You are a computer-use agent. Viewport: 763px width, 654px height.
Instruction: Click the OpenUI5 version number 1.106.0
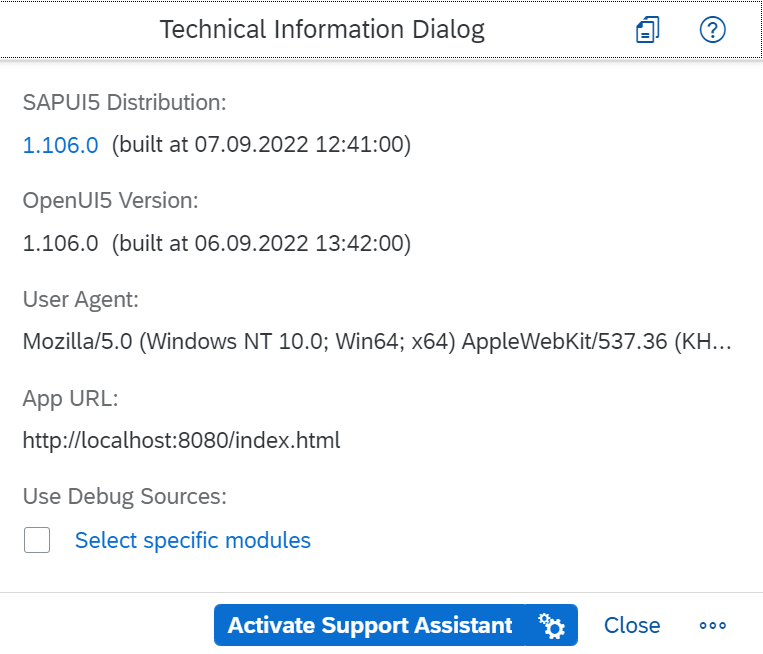pyautogui.click(x=61, y=243)
